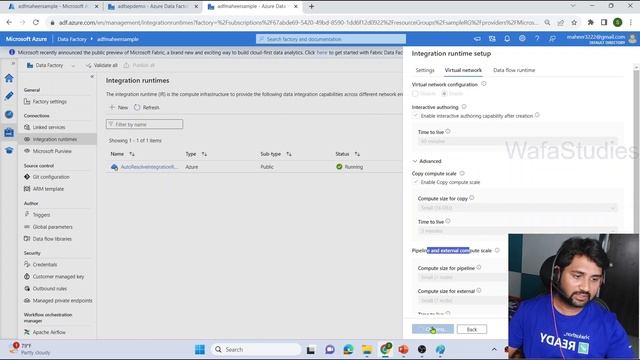Open Data Factory dropdown in toolbar

click(51, 65)
